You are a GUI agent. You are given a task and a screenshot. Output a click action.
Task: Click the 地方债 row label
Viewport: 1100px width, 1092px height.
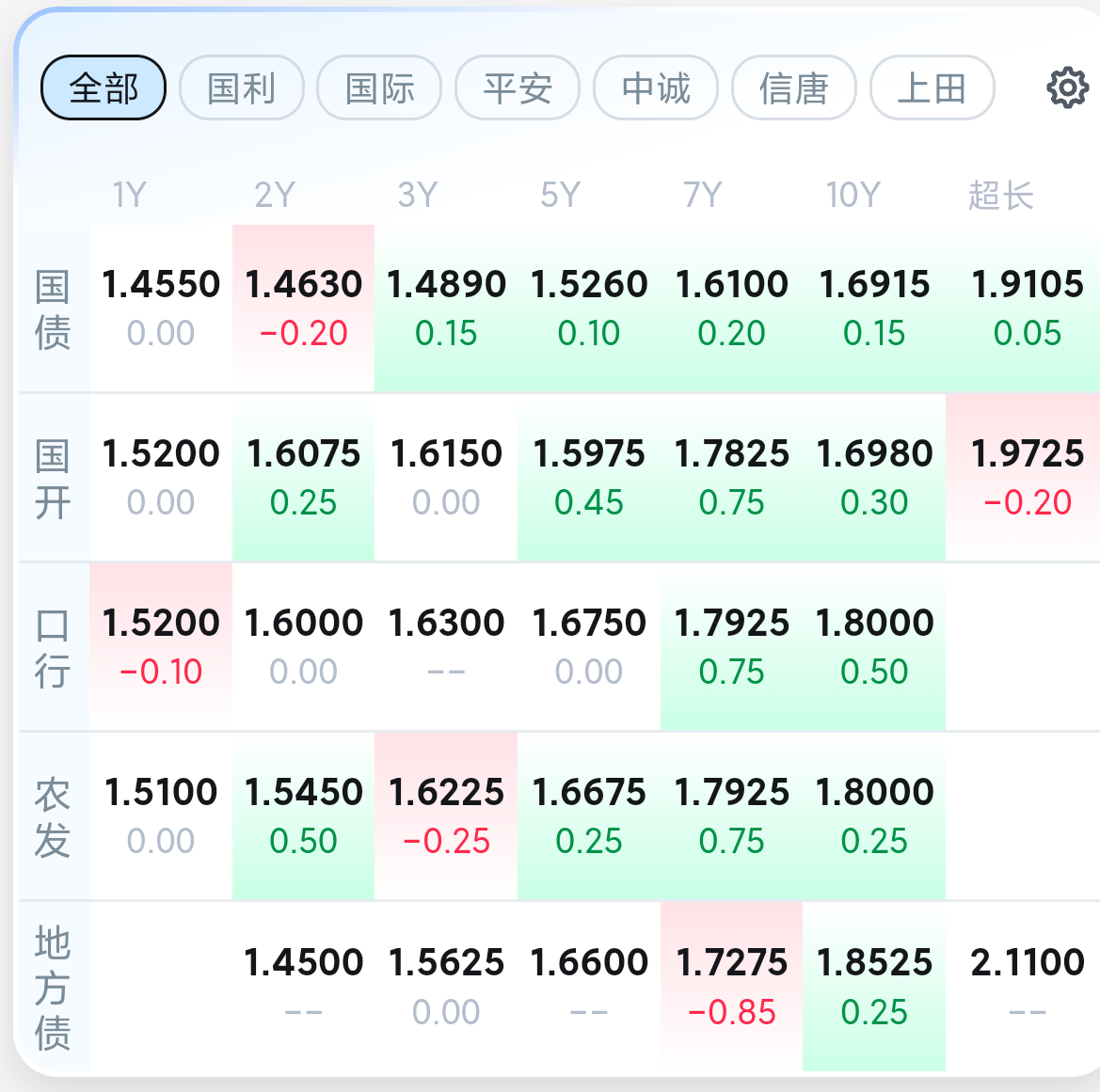[x=53, y=988]
